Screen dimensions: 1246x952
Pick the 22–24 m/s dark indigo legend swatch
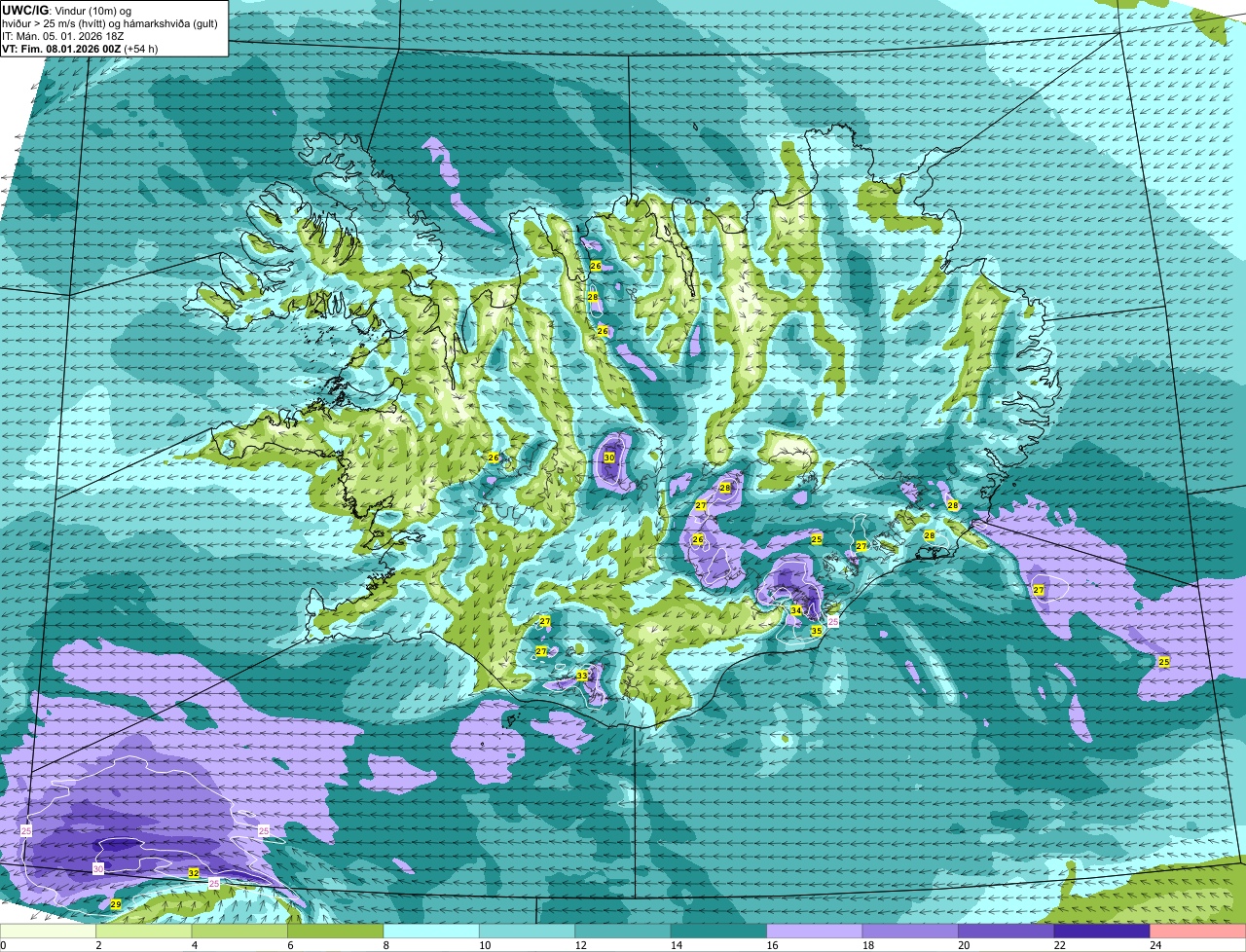1102,932
